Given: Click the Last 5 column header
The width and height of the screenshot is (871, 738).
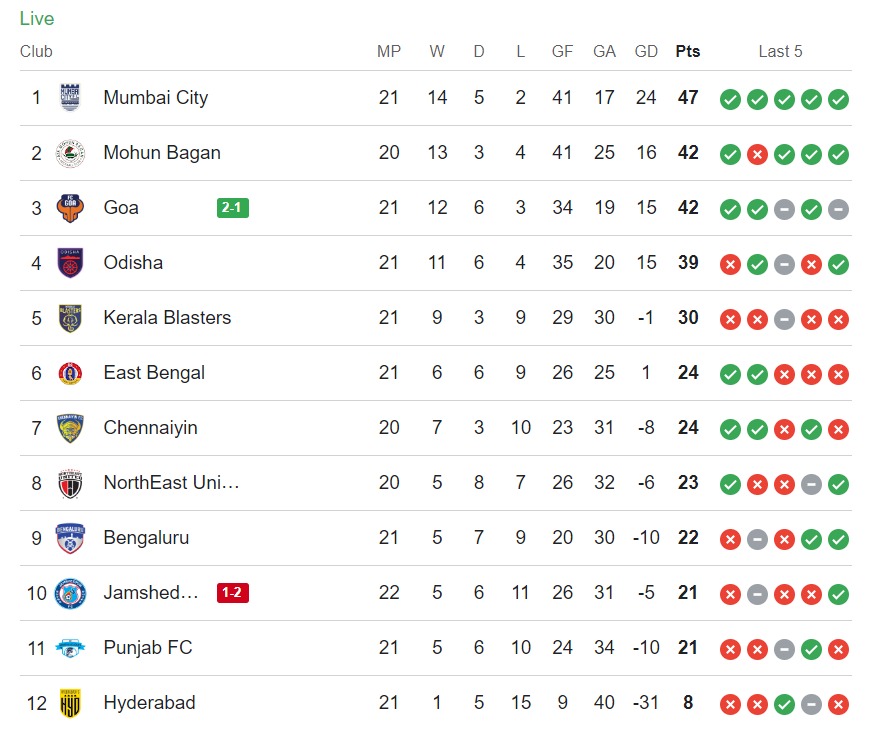Looking at the screenshot, I should (x=780, y=51).
